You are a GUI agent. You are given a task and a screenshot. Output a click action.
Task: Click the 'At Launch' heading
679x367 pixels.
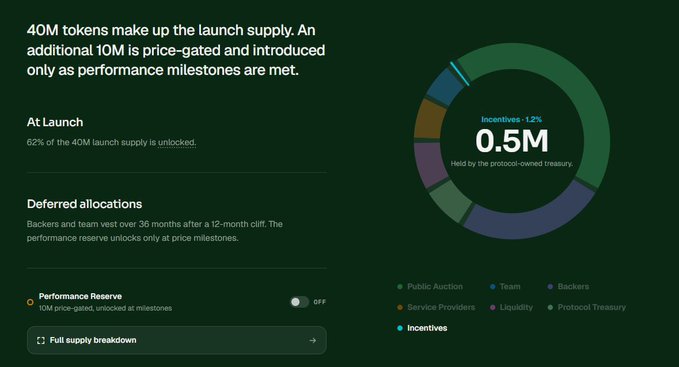(x=55, y=122)
